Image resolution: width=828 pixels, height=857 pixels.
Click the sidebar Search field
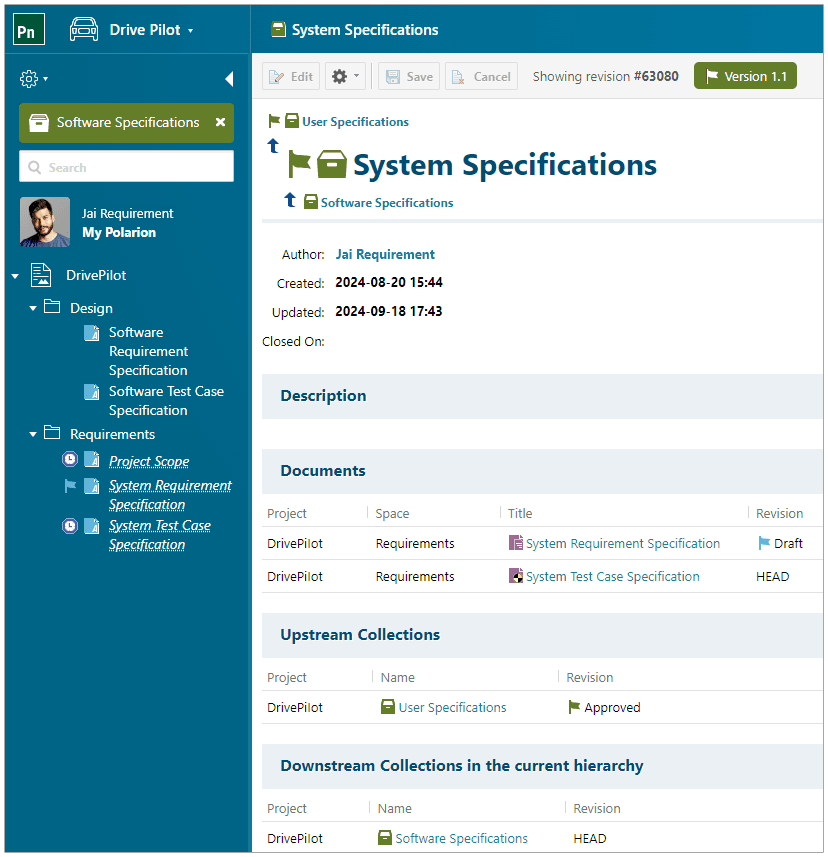(127, 167)
